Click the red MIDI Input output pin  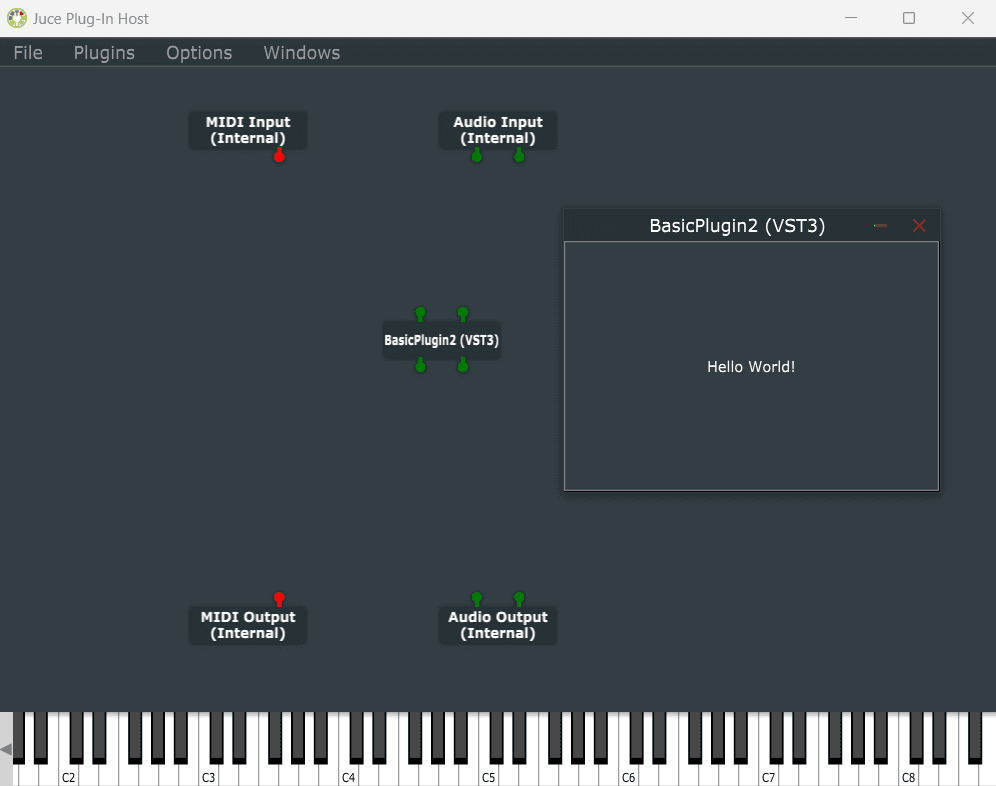279,156
